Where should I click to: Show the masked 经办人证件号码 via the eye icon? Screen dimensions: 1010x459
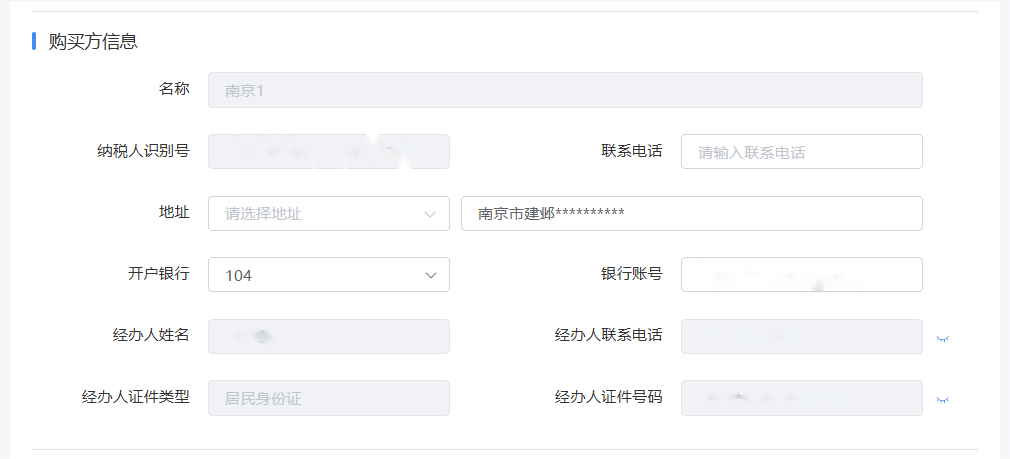coord(941,399)
